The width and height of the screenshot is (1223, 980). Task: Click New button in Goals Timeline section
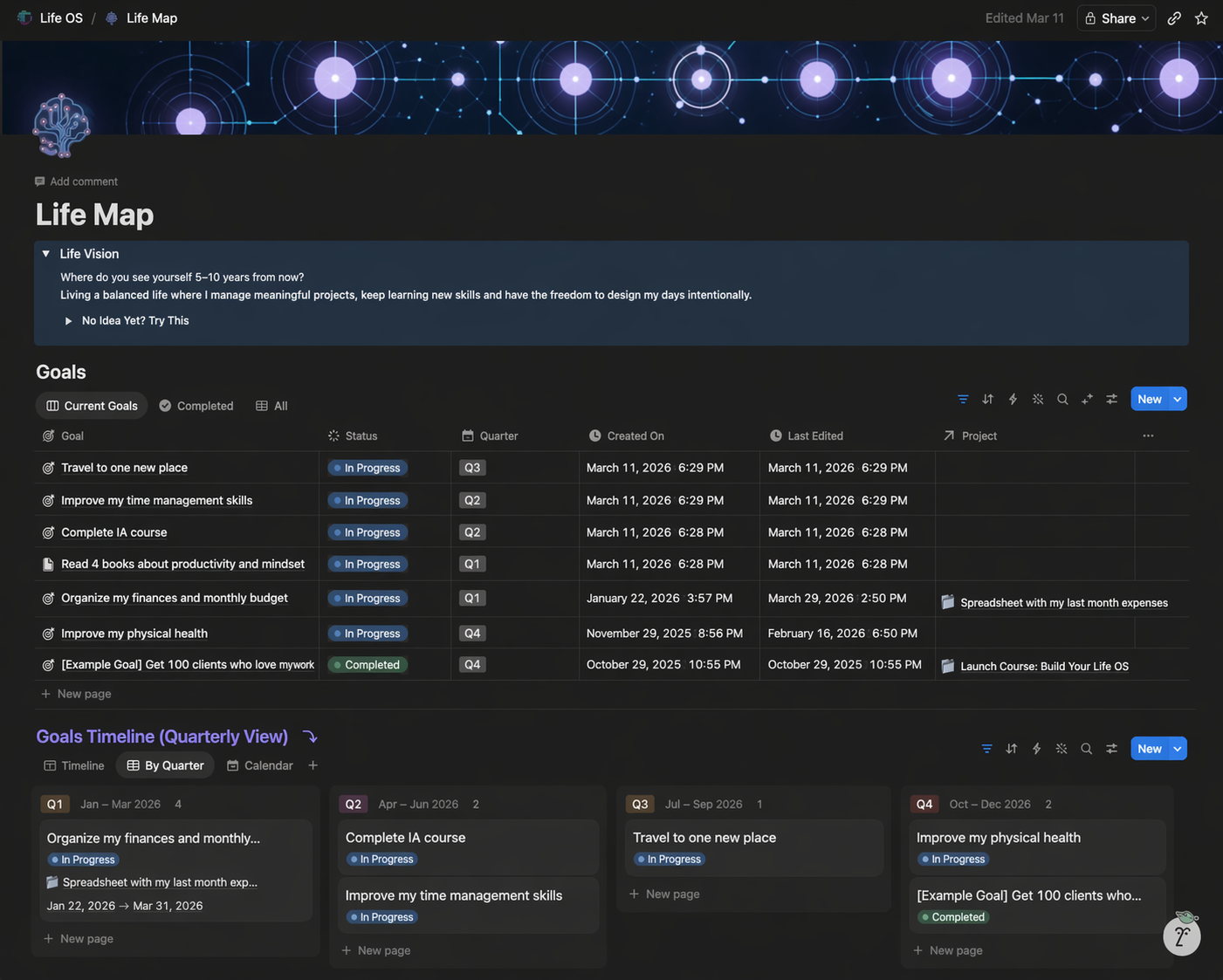(1149, 749)
